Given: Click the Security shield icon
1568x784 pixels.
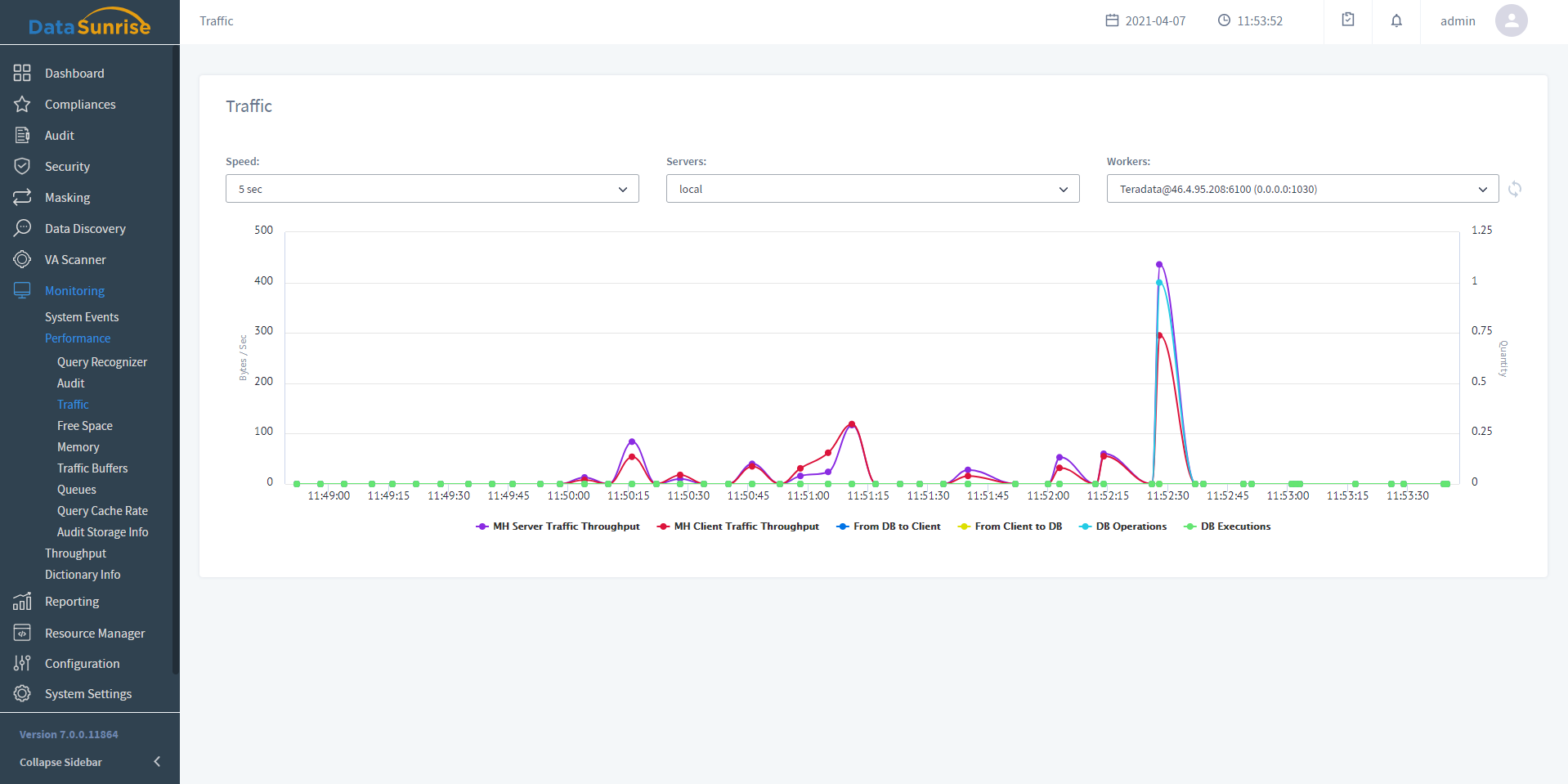Looking at the screenshot, I should click(x=22, y=167).
